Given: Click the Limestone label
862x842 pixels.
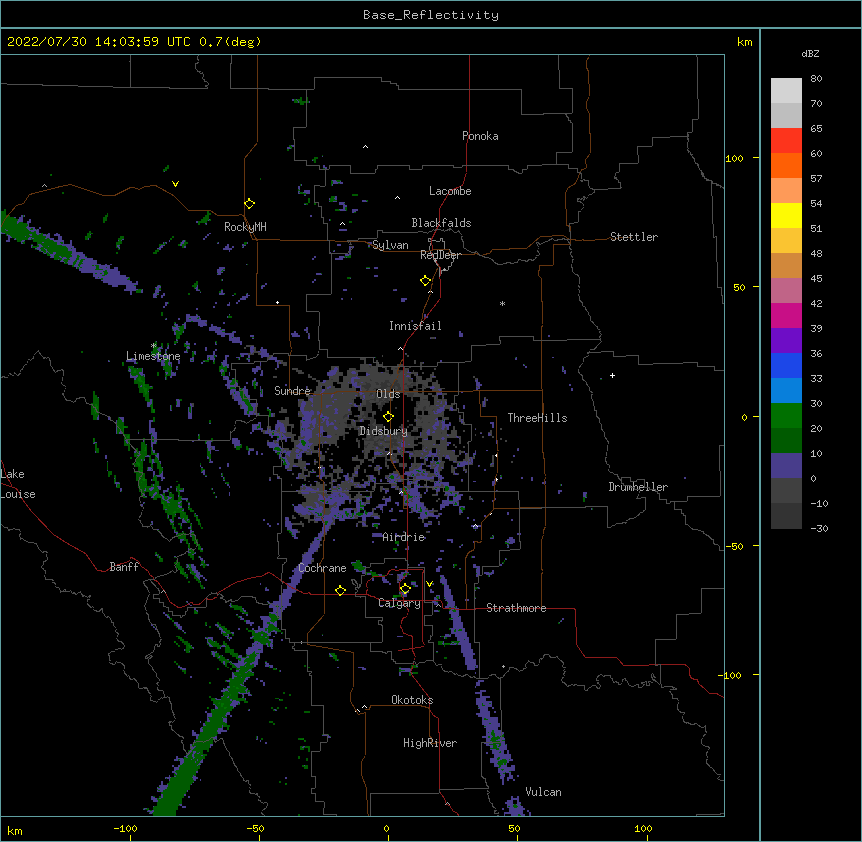Looking at the screenshot, I should [x=153, y=356].
